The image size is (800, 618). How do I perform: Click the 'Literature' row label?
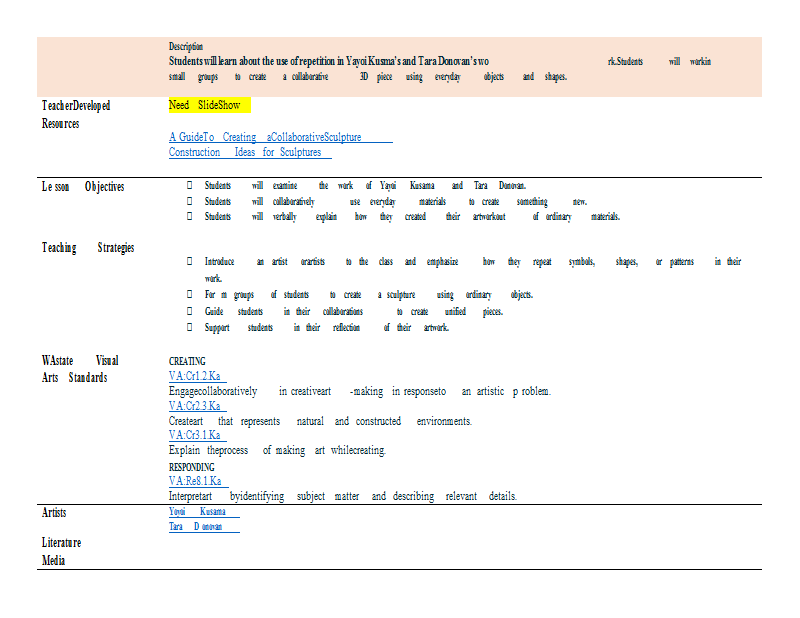pos(61,542)
